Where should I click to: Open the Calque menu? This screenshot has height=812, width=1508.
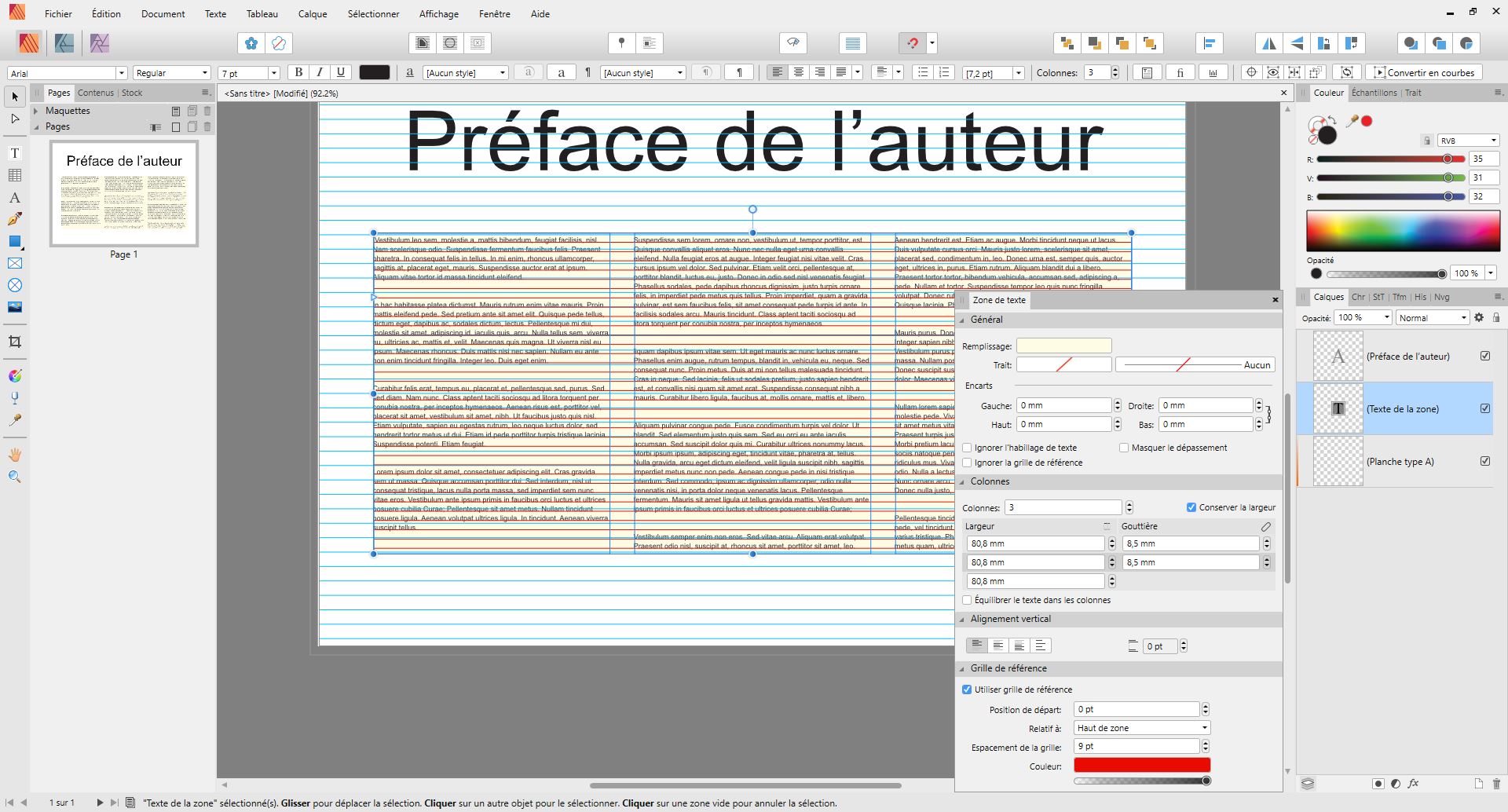(x=313, y=13)
